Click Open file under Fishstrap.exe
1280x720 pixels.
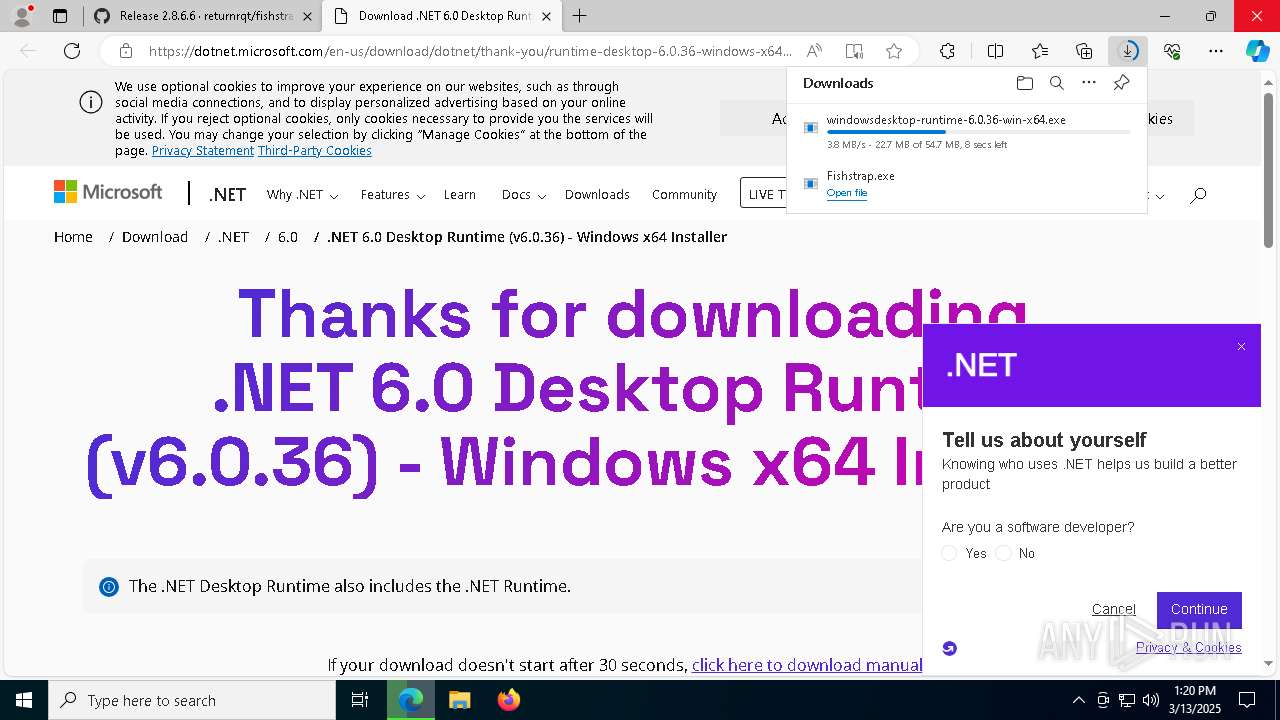[x=847, y=193]
